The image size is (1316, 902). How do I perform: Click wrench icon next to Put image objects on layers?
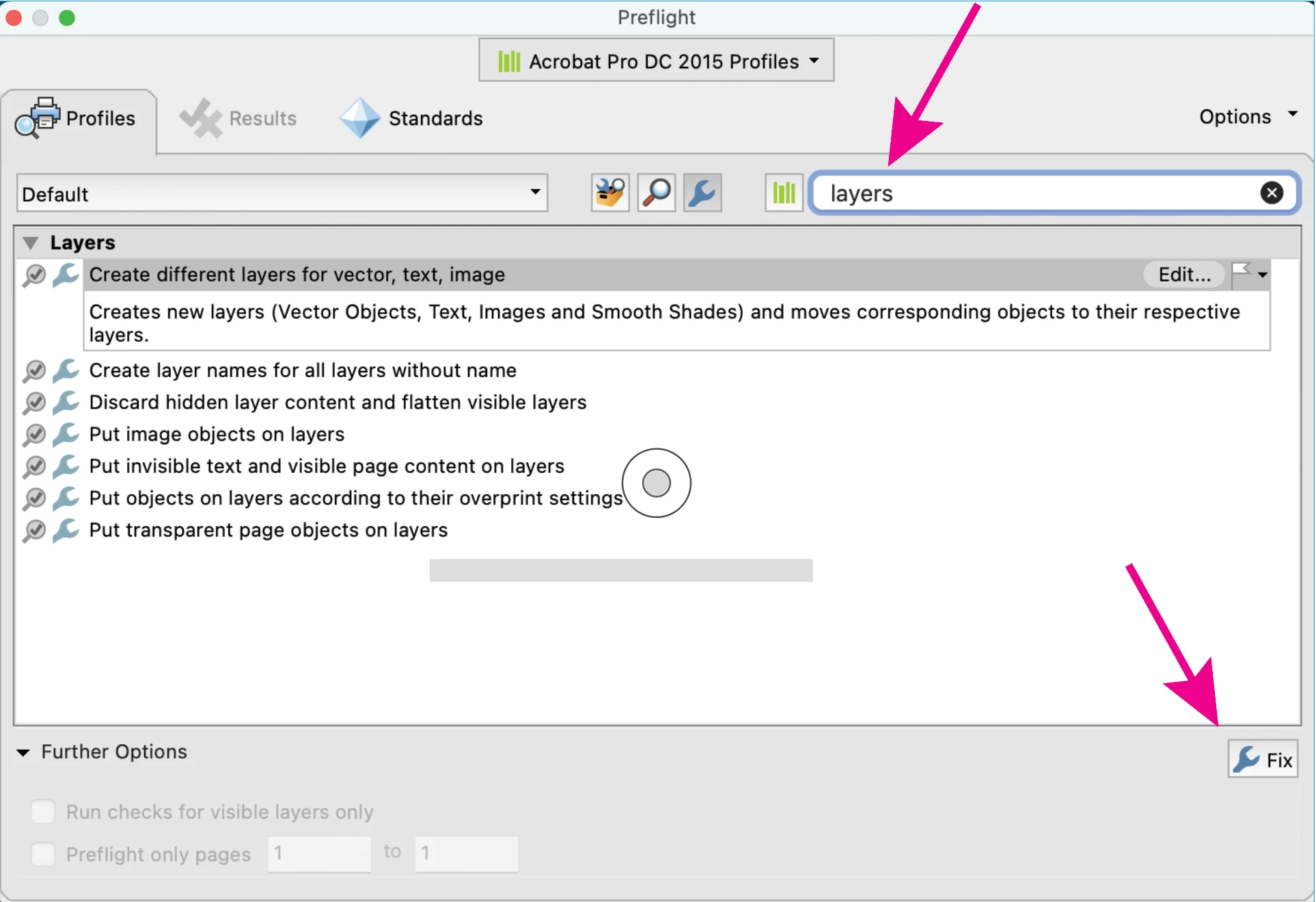[x=66, y=435]
